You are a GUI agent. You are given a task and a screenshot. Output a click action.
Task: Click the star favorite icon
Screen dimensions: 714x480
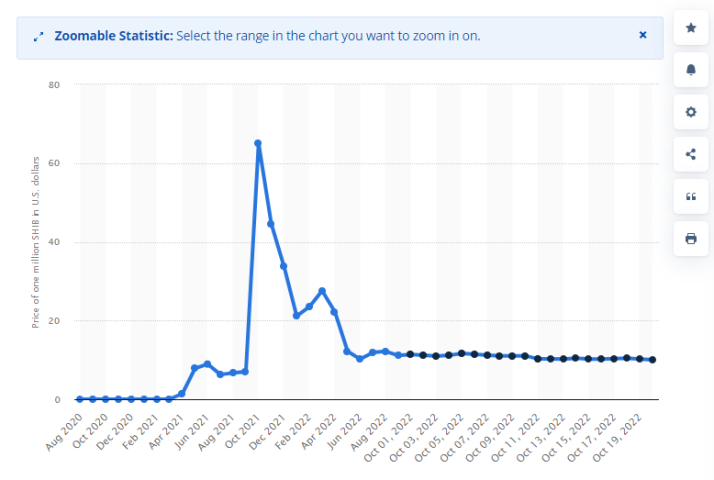click(x=690, y=28)
